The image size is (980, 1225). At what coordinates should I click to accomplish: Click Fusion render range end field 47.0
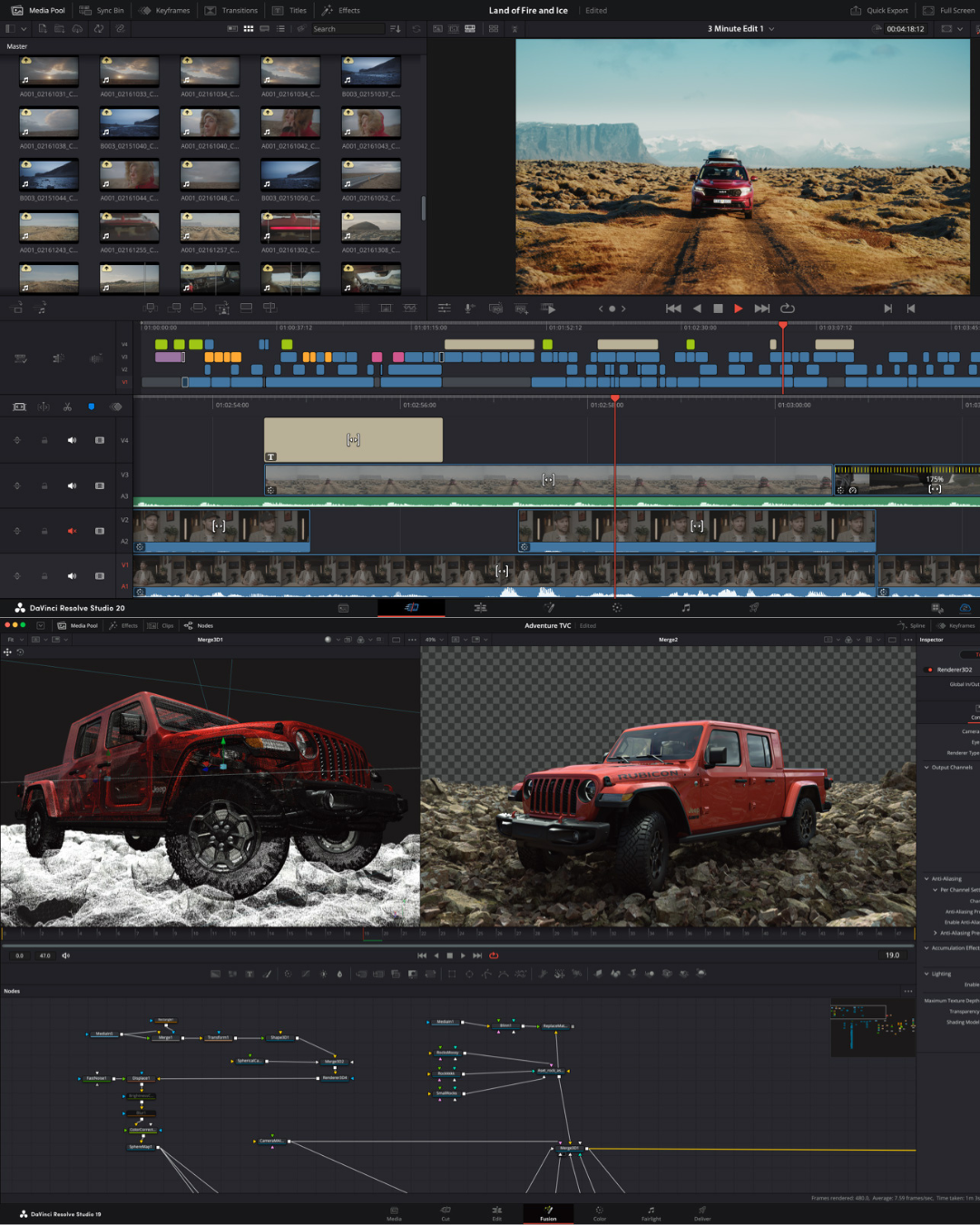pos(44,955)
